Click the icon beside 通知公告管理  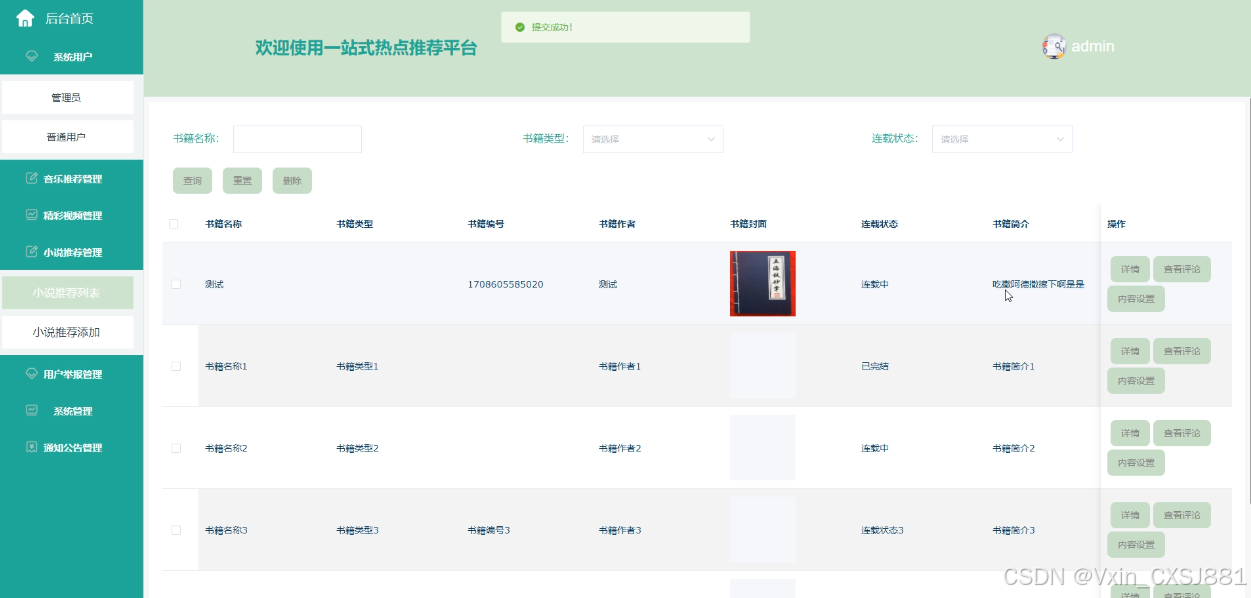32,447
